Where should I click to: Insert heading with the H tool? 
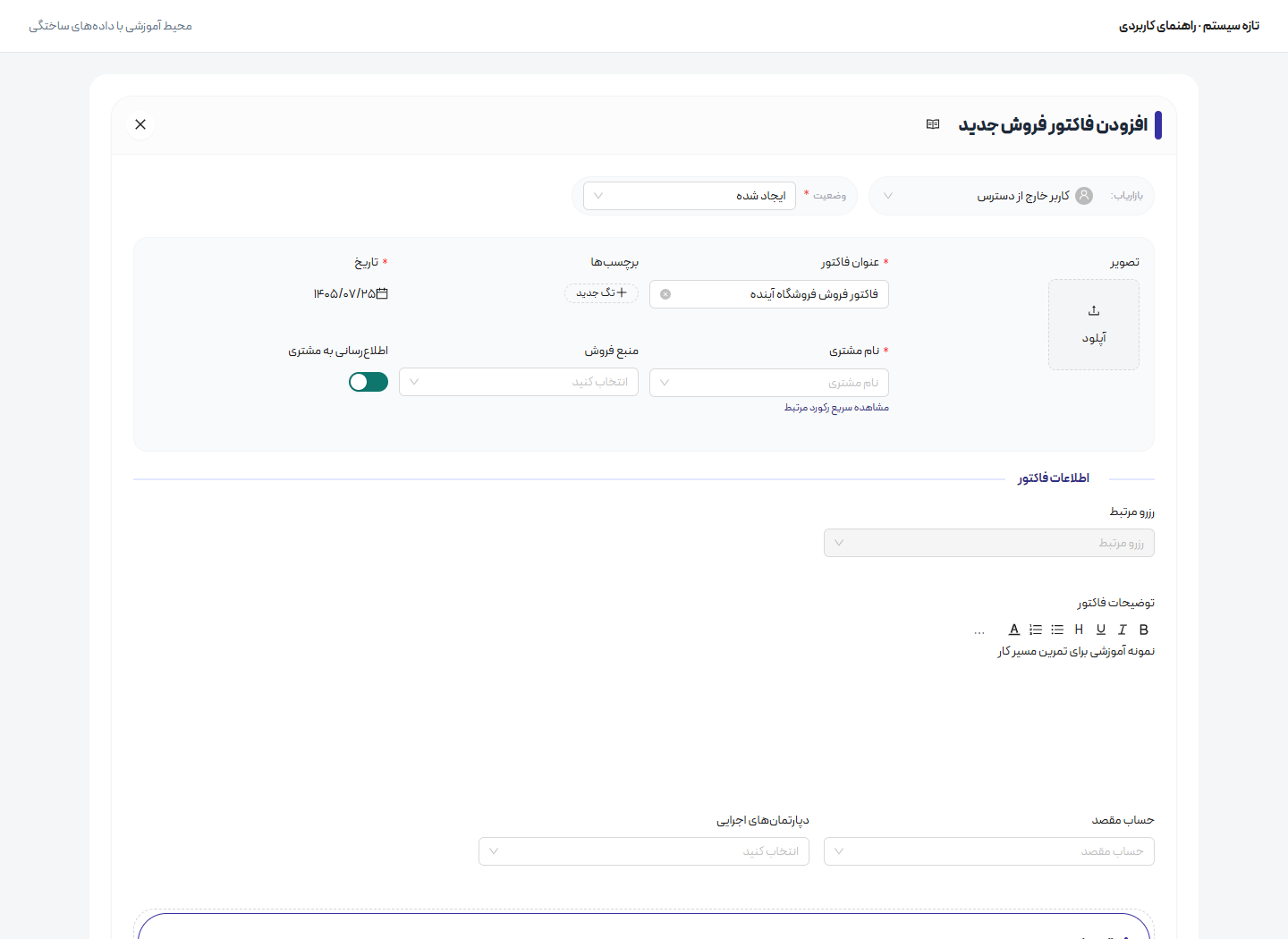(1079, 630)
